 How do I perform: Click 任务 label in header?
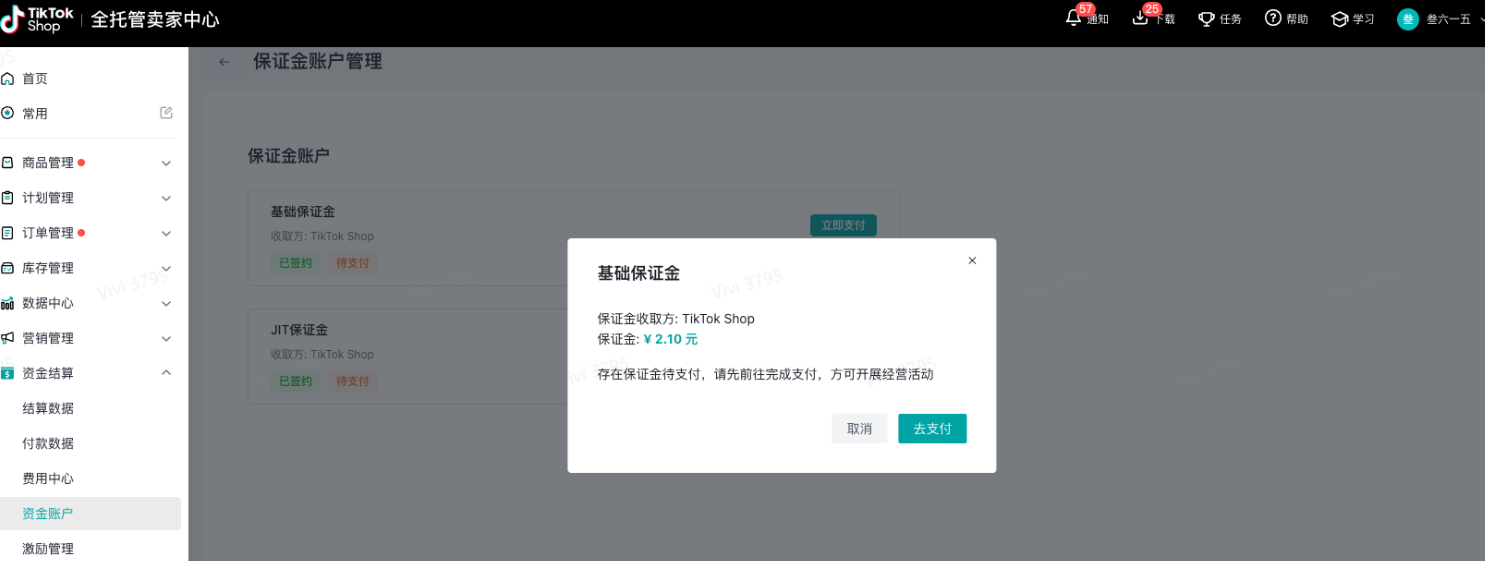click(x=1231, y=20)
